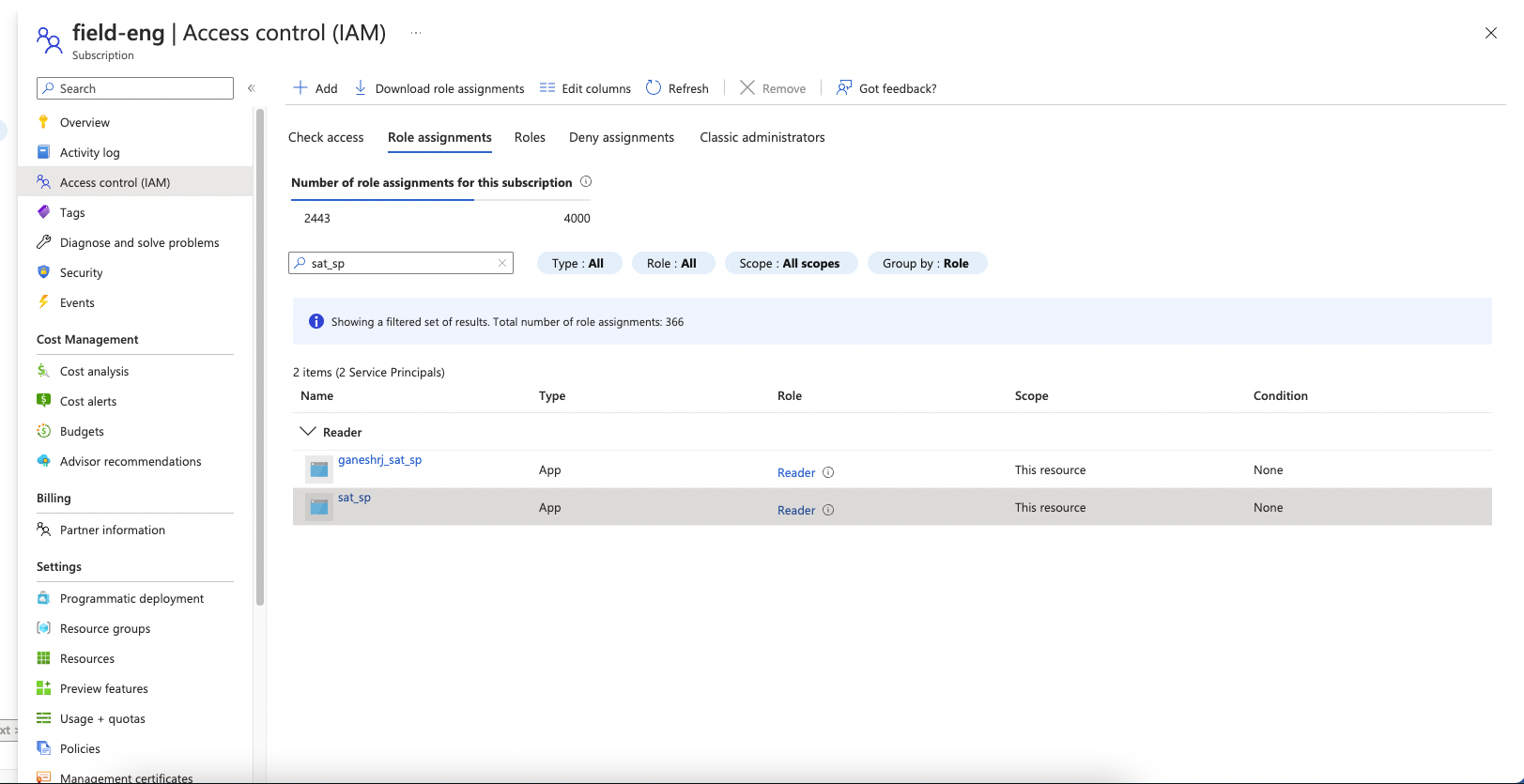Click the Resources grid icon
1524x784 pixels.
coord(43,658)
